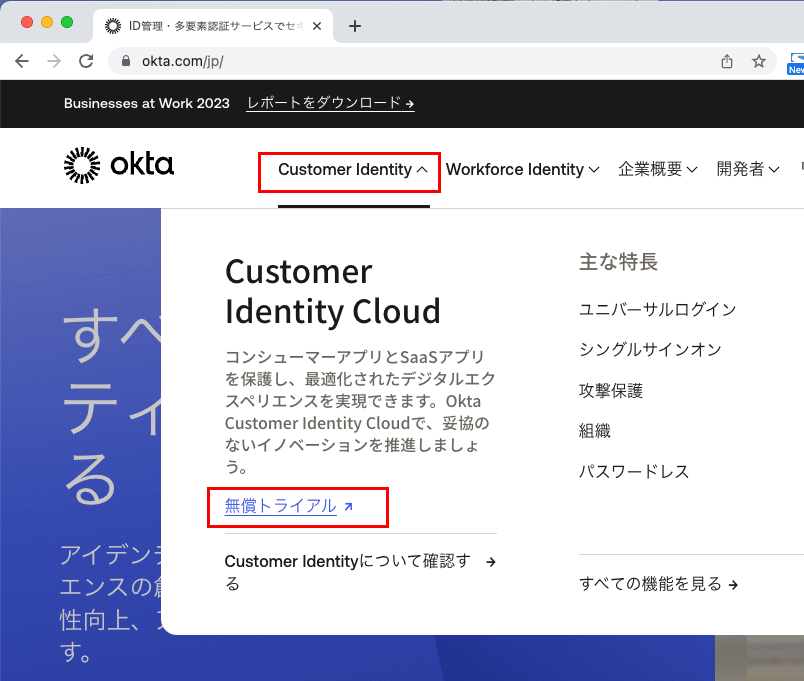This screenshot has width=804, height=681.
Task: Select ユニバーサルログイン feature
Action: [x=657, y=309]
